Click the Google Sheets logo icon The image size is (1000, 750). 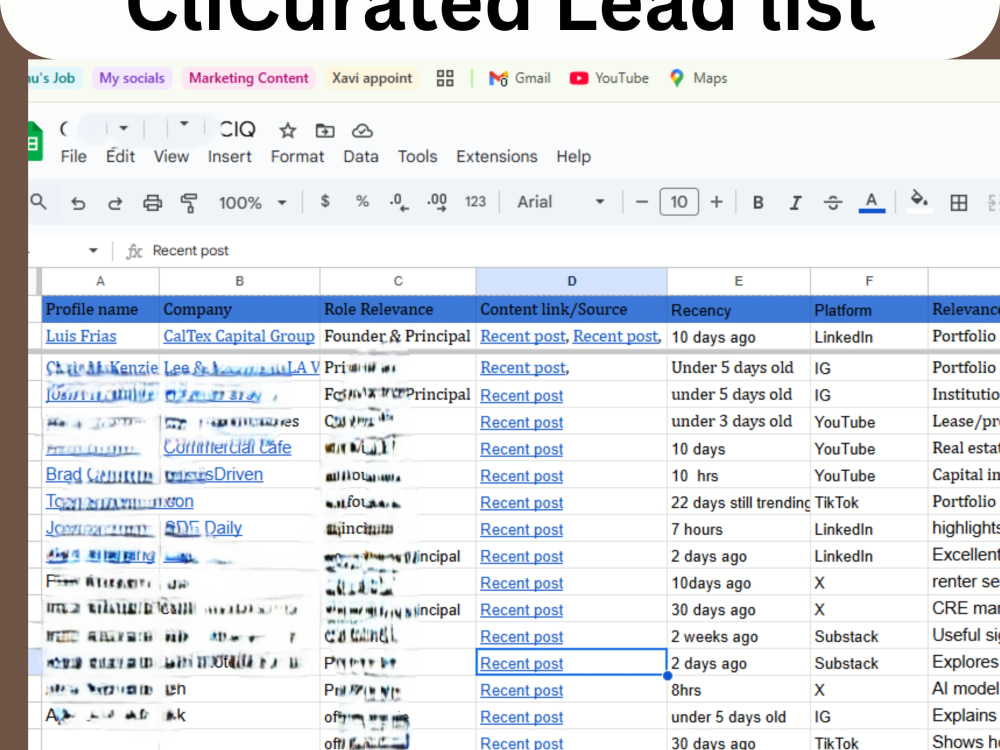tap(35, 141)
